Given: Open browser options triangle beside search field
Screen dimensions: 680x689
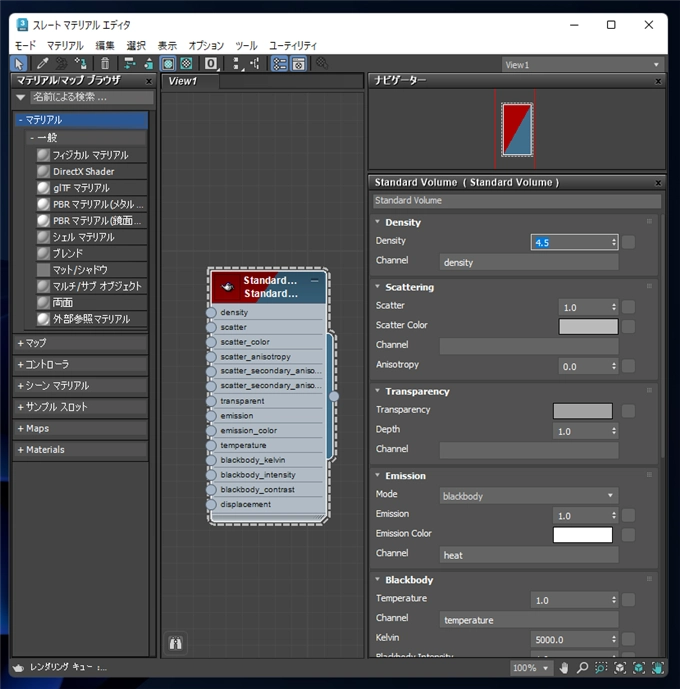Looking at the screenshot, I should (20, 98).
